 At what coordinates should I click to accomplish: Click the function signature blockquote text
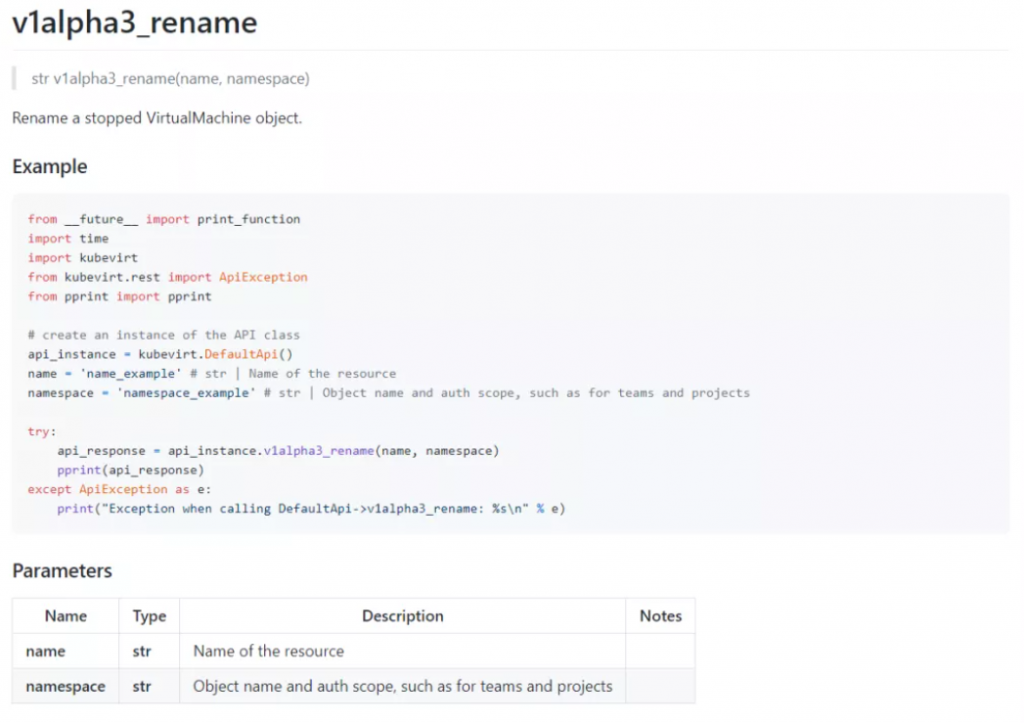point(170,78)
